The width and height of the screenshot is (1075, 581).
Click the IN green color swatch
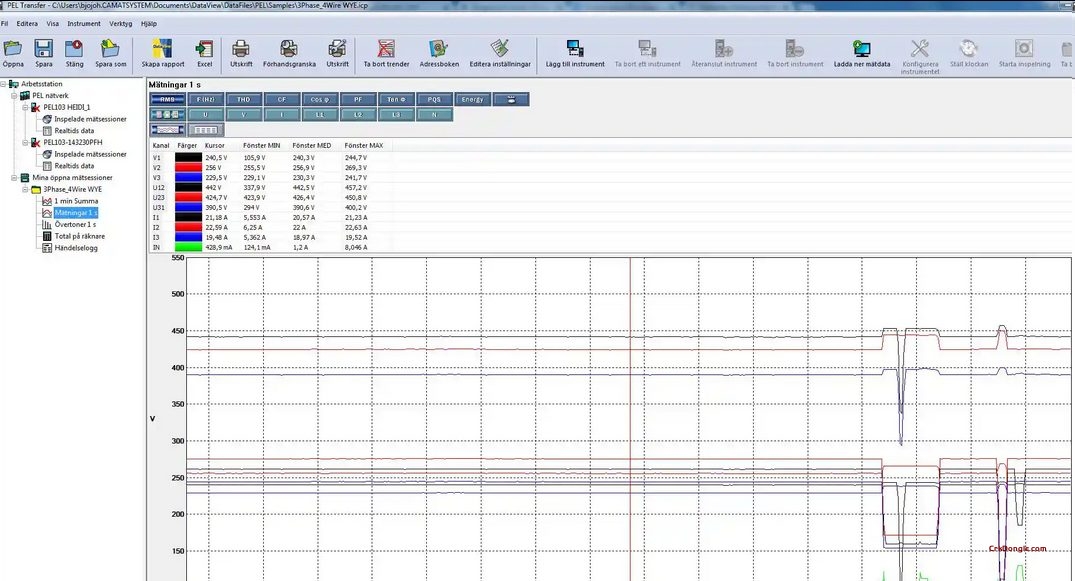pyautogui.click(x=189, y=247)
